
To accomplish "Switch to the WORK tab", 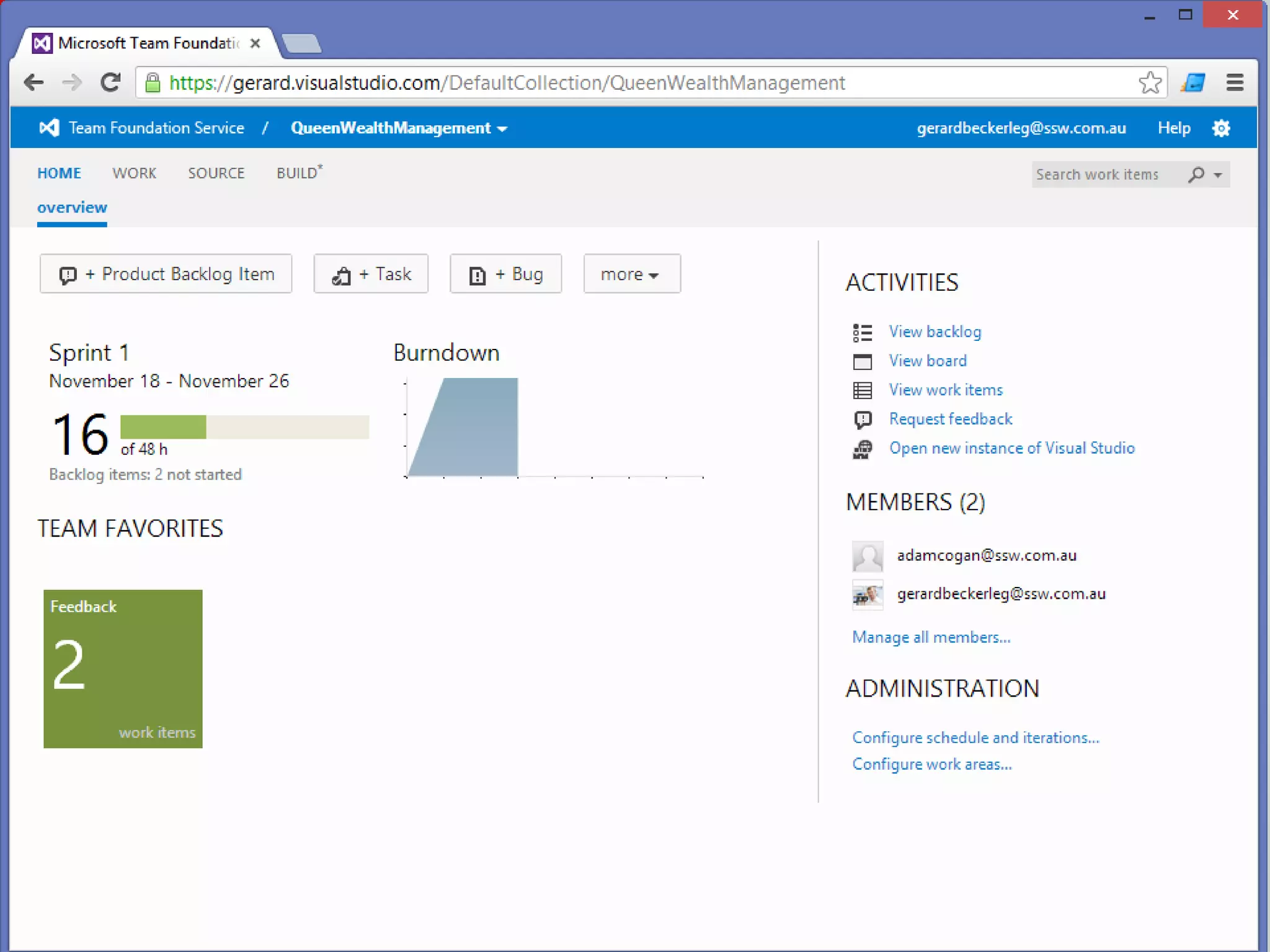I will (134, 173).
